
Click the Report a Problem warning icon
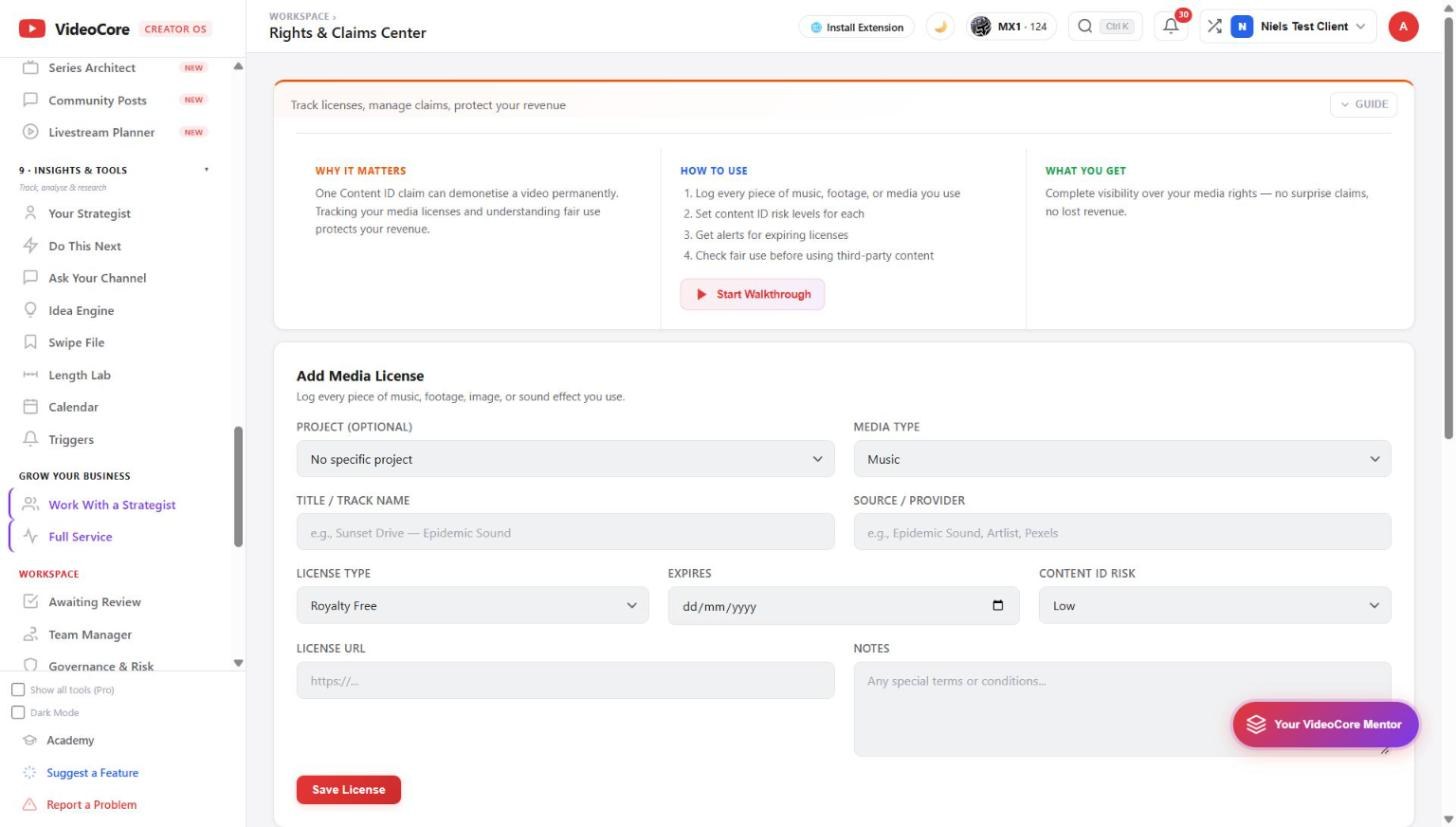pos(29,804)
